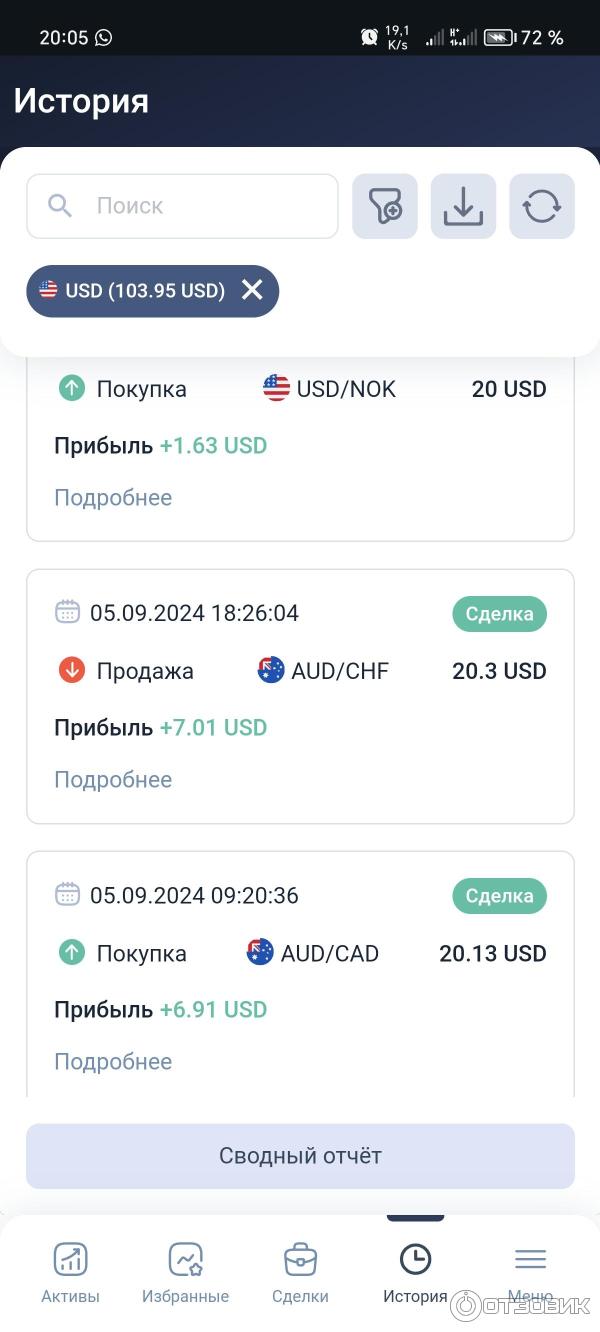The height and width of the screenshot is (1332, 600).
Task: Tap the AUD/CAD Australian flag icon
Action: point(260,952)
